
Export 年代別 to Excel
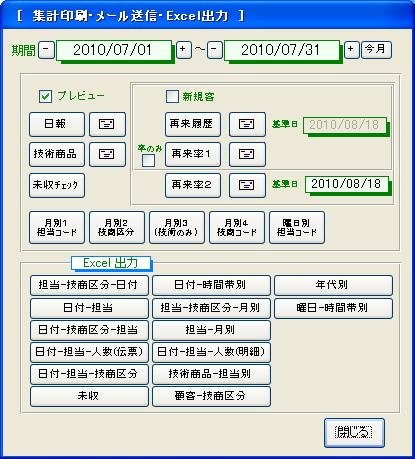[333, 285]
